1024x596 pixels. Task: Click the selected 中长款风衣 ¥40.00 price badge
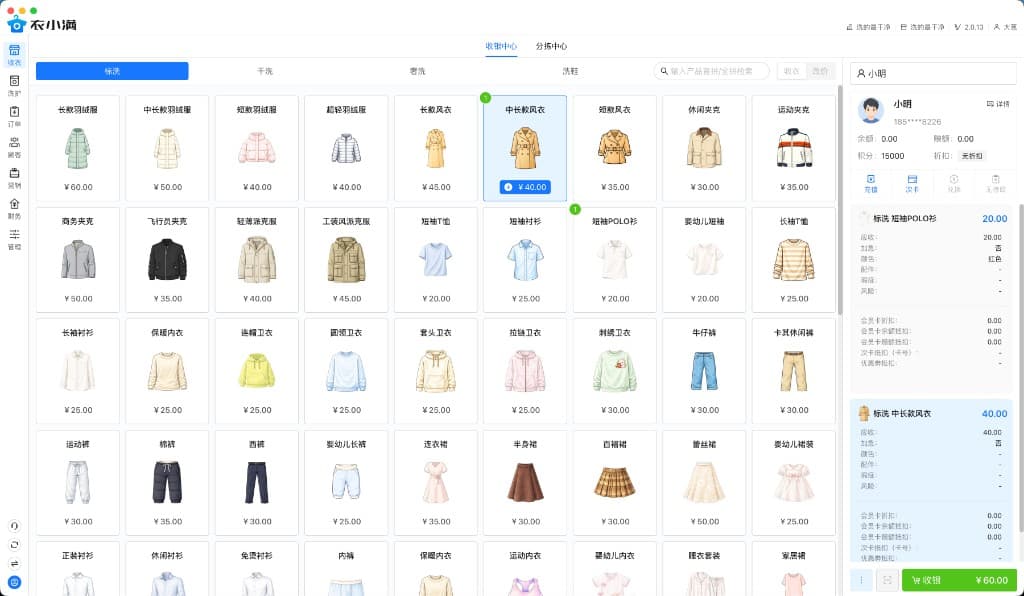525,187
